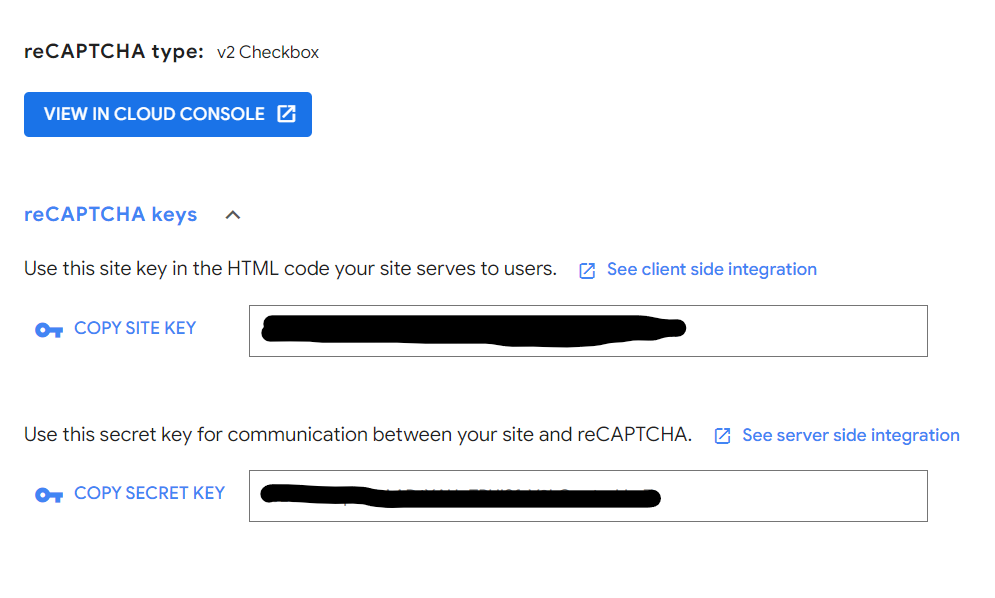995x598 pixels.
Task: Open the See server side integration link
Action: pos(850,435)
